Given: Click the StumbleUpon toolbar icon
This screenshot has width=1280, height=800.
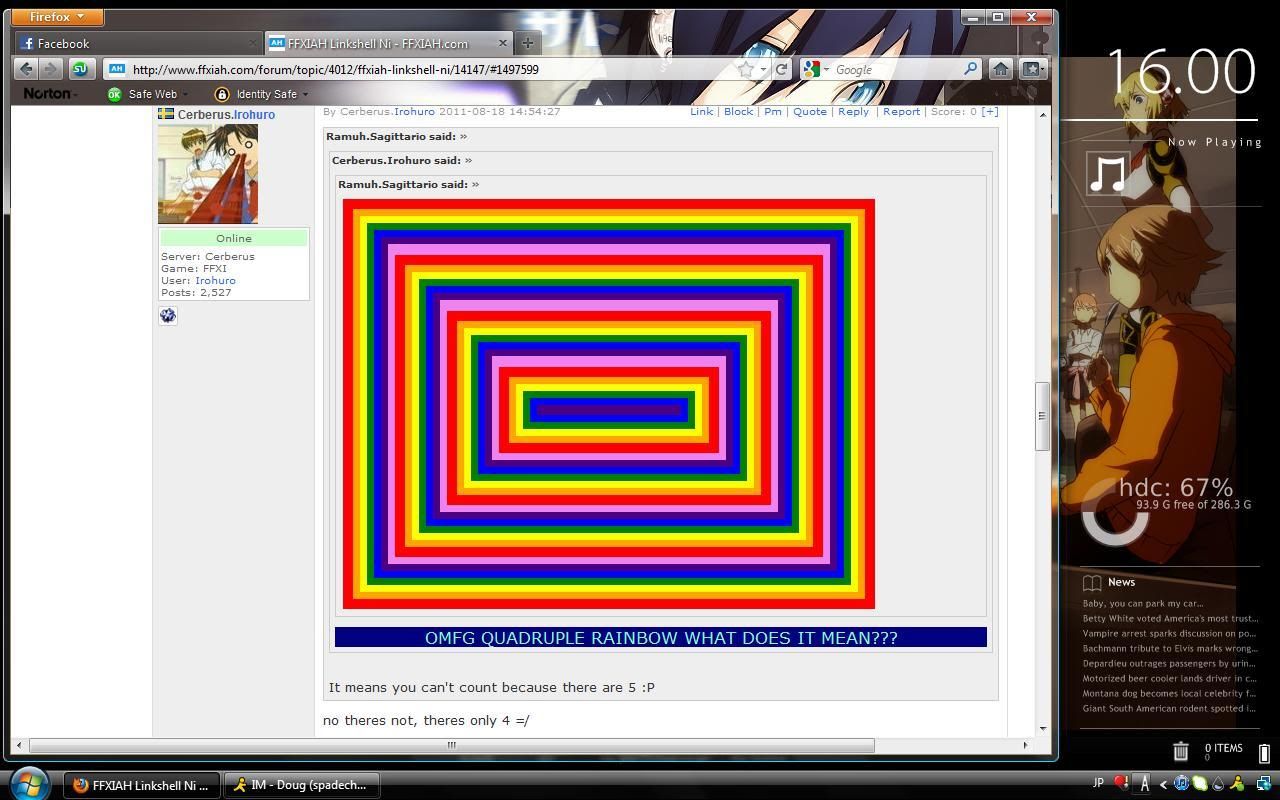Looking at the screenshot, I should click(x=80, y=69).
